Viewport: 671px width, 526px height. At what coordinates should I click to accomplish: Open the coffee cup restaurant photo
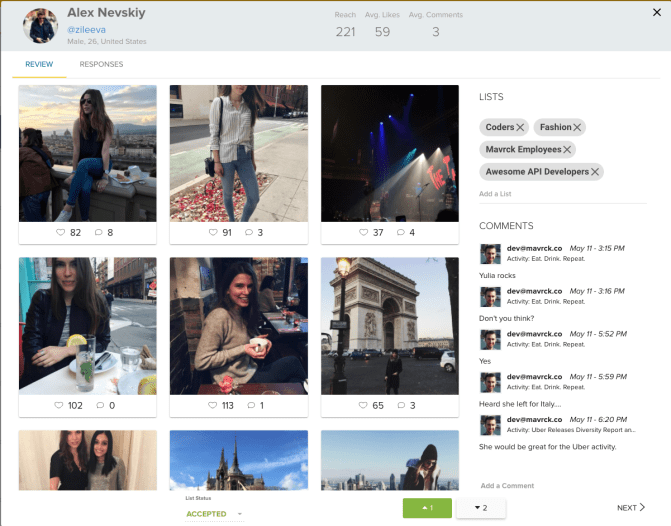pyautogui.click(x=239, y=326)
